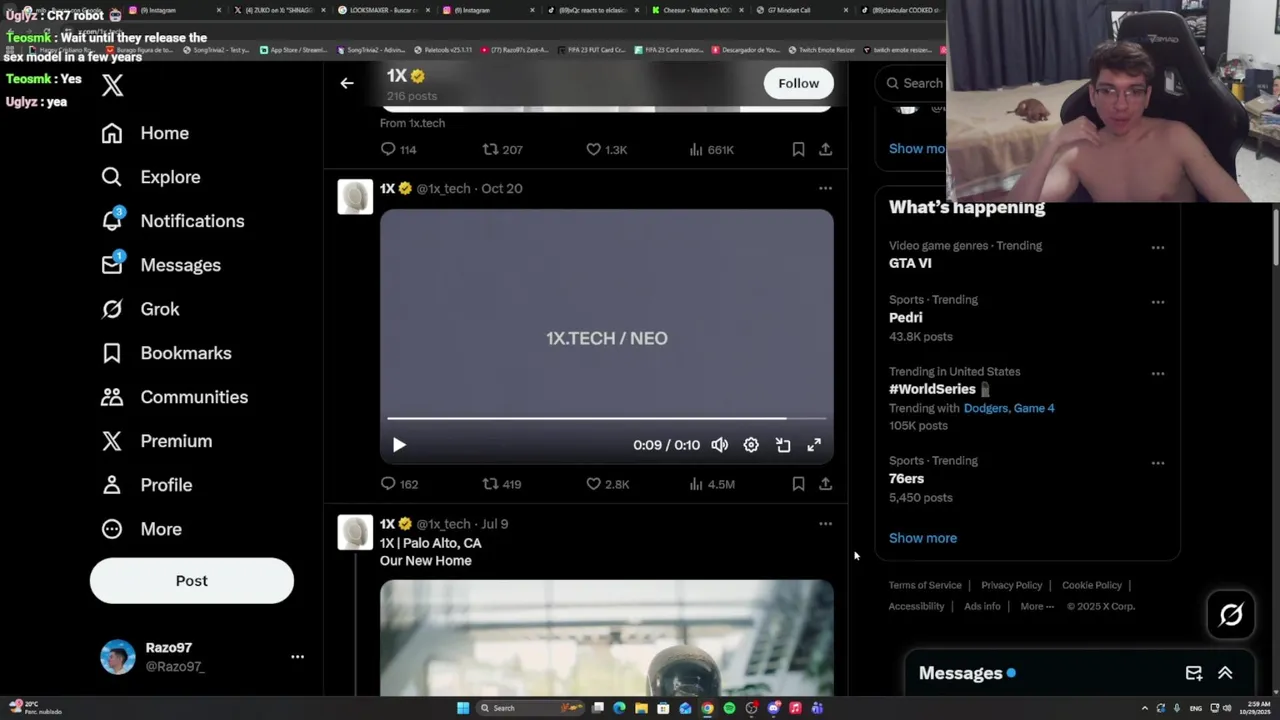1280x720 pixels.
Task: Open the Dodgers related trend link
Action: point(985,408)
